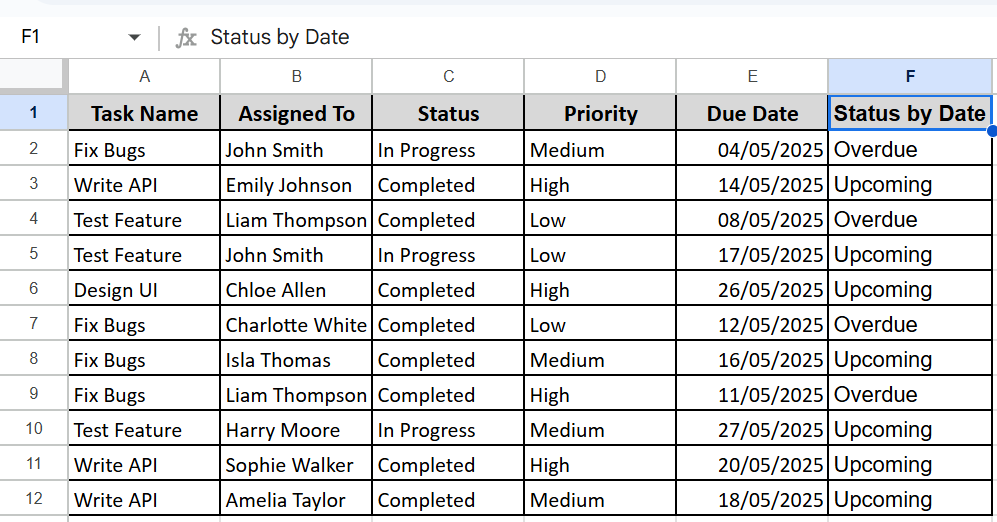Select column F header

[910, 76]
